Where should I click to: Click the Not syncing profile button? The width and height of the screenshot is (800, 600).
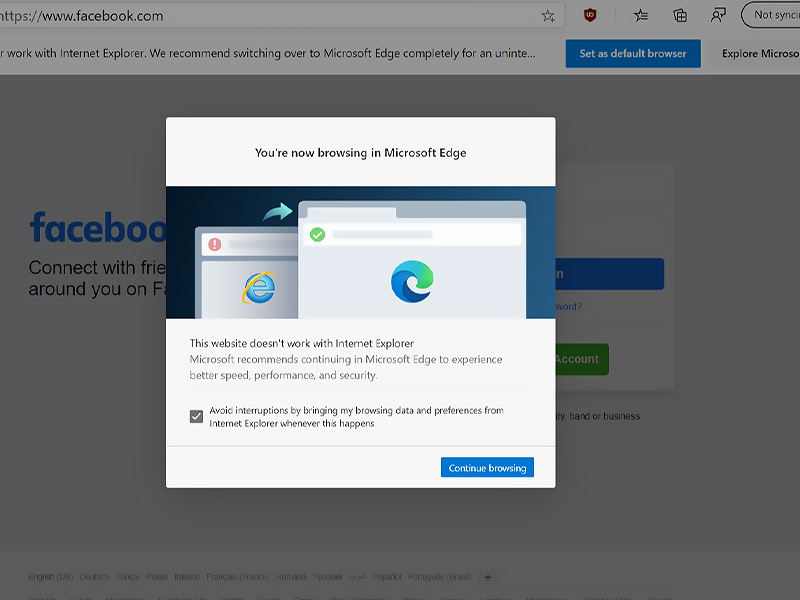770,15
